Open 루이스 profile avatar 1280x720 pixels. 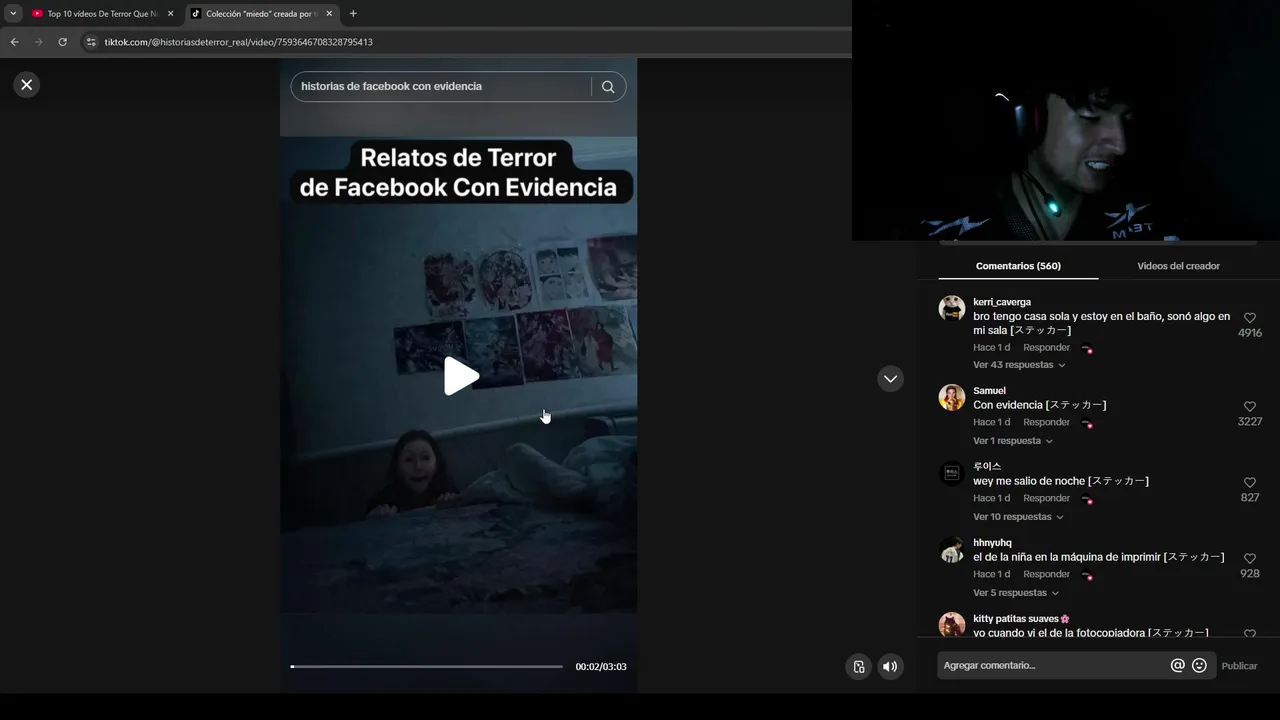point(952,473)
